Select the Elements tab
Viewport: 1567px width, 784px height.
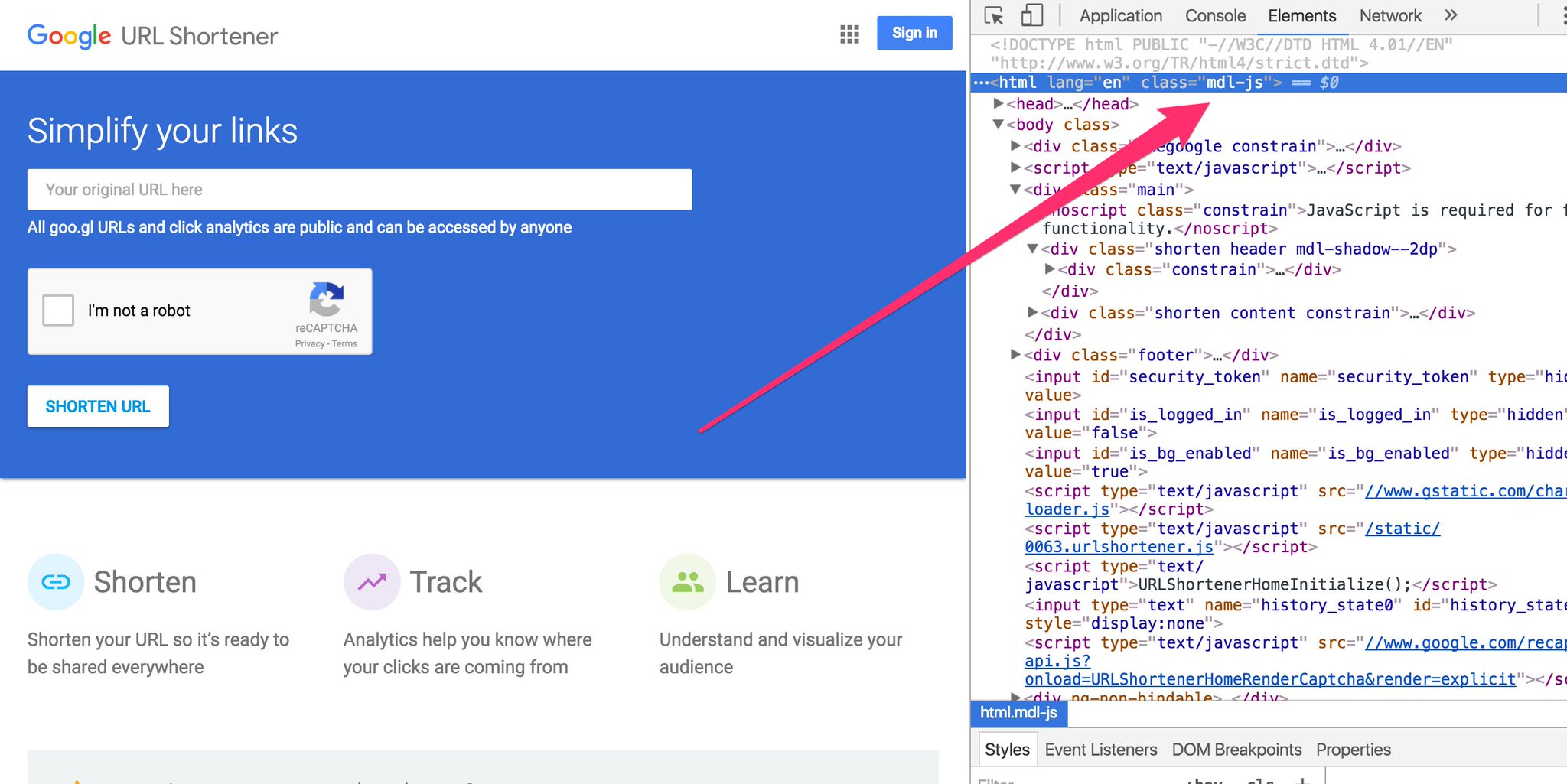(1301, 16)
